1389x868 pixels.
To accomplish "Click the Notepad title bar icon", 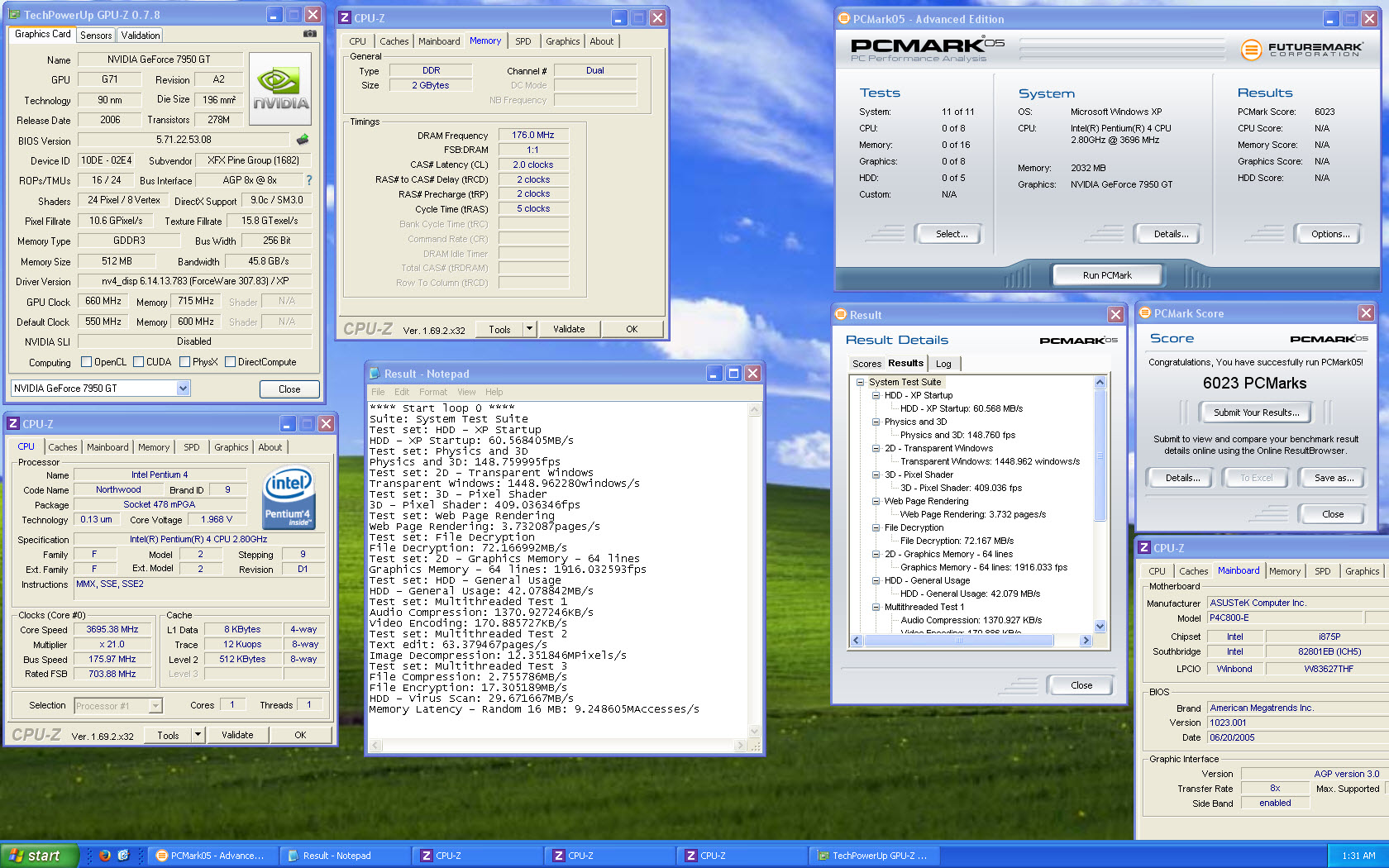I will [x=375, y=374].
